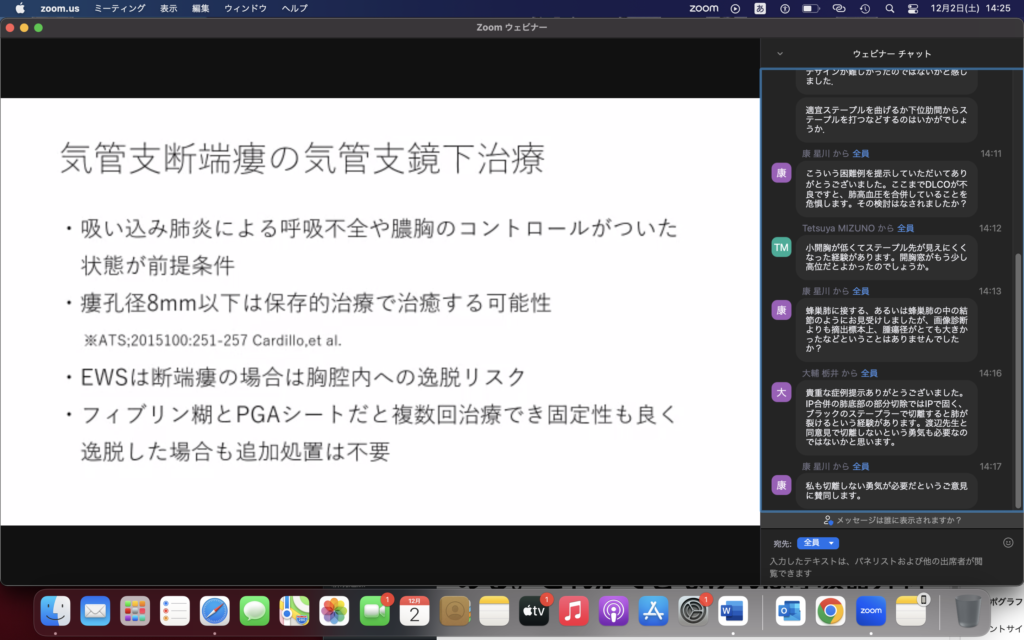Click 康 avatar beside the 14:11 message
Screen dimensions: 1024x640
781,173
